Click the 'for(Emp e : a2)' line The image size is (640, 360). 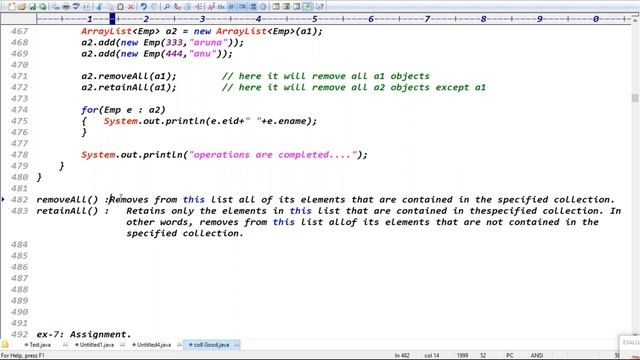(123, 110)
